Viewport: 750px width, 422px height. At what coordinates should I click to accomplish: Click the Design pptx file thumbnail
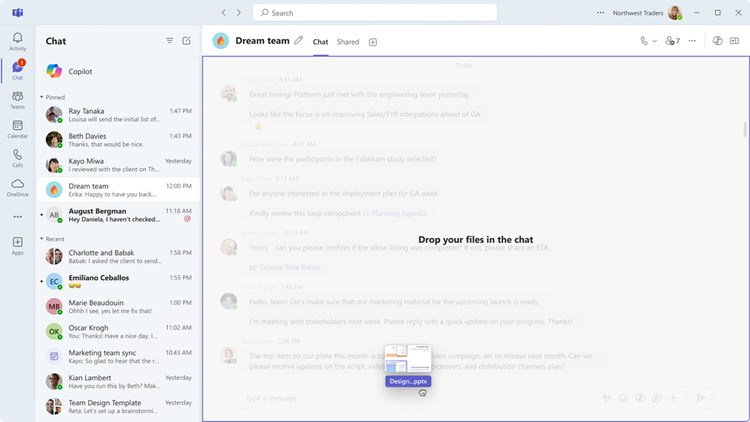click(408, 359)
